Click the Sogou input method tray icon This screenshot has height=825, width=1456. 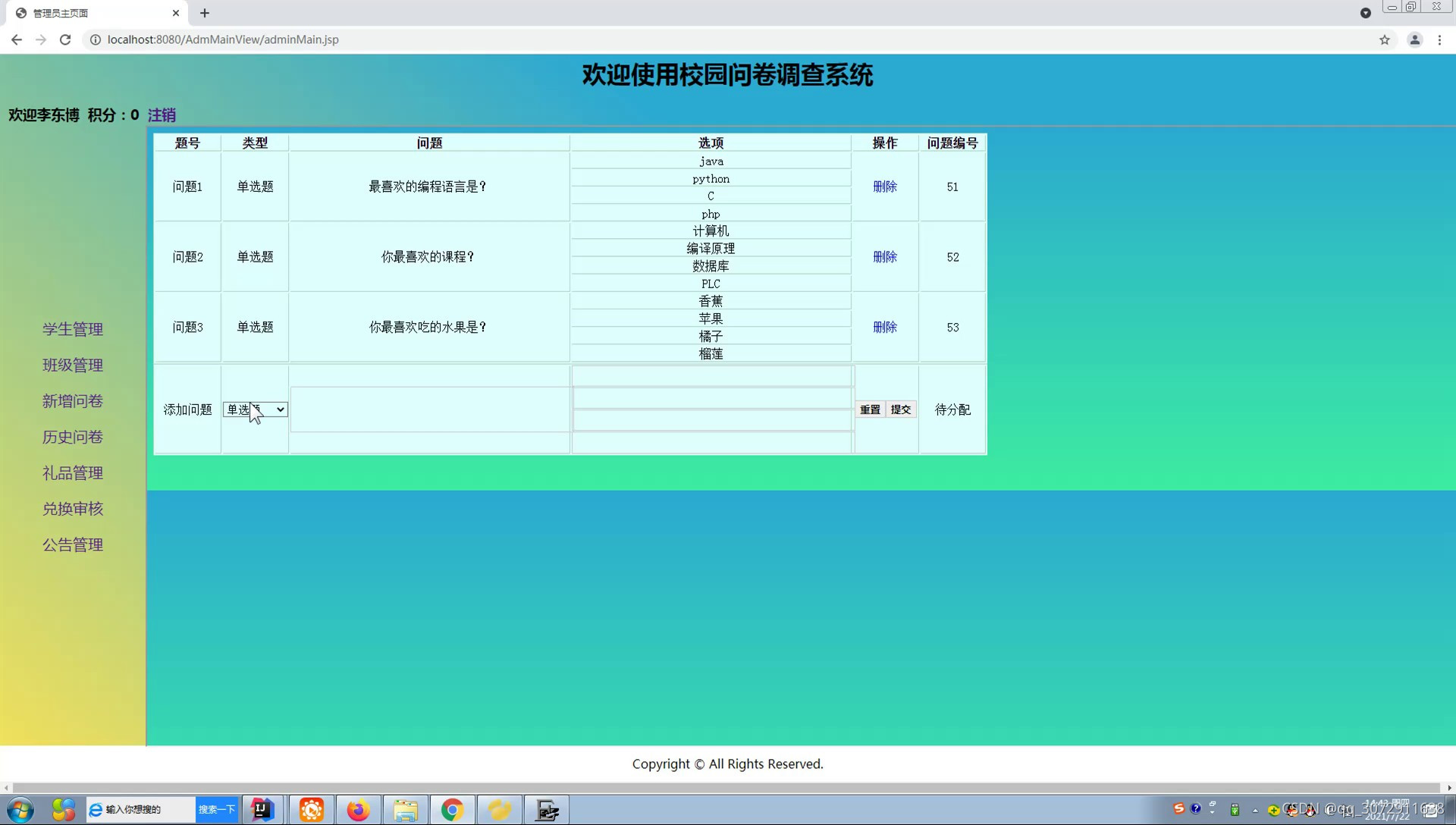point(1178,808)
